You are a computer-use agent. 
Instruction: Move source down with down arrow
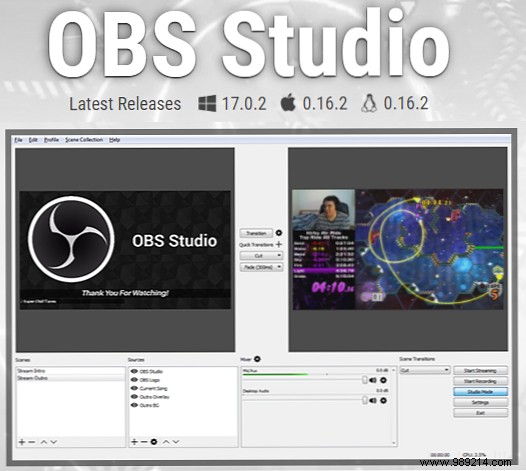pos(176,442)
